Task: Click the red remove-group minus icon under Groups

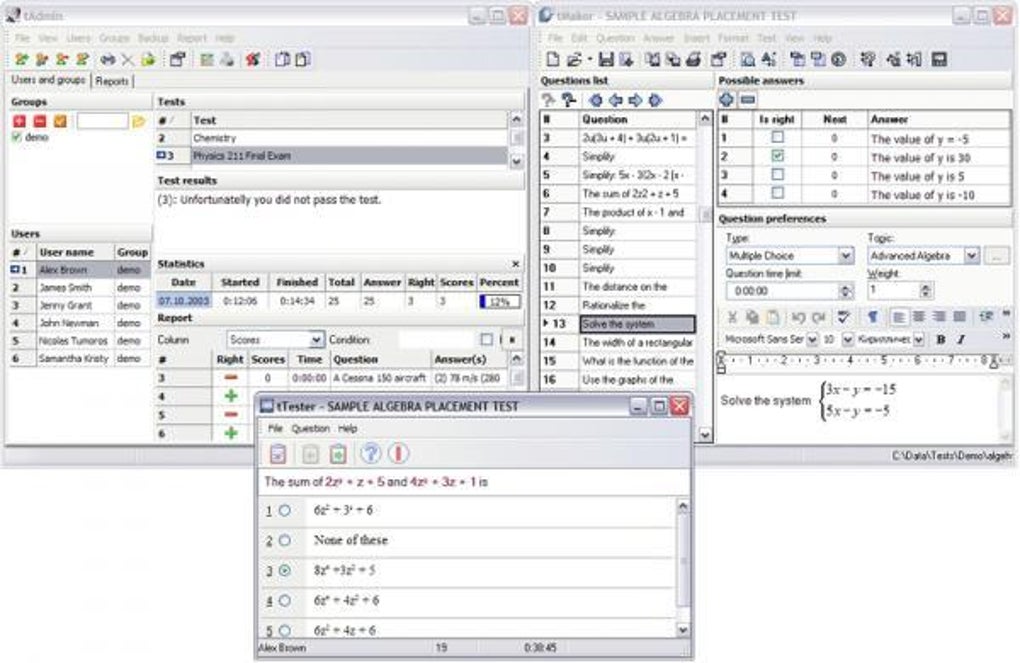Action: tap(40, 121)
